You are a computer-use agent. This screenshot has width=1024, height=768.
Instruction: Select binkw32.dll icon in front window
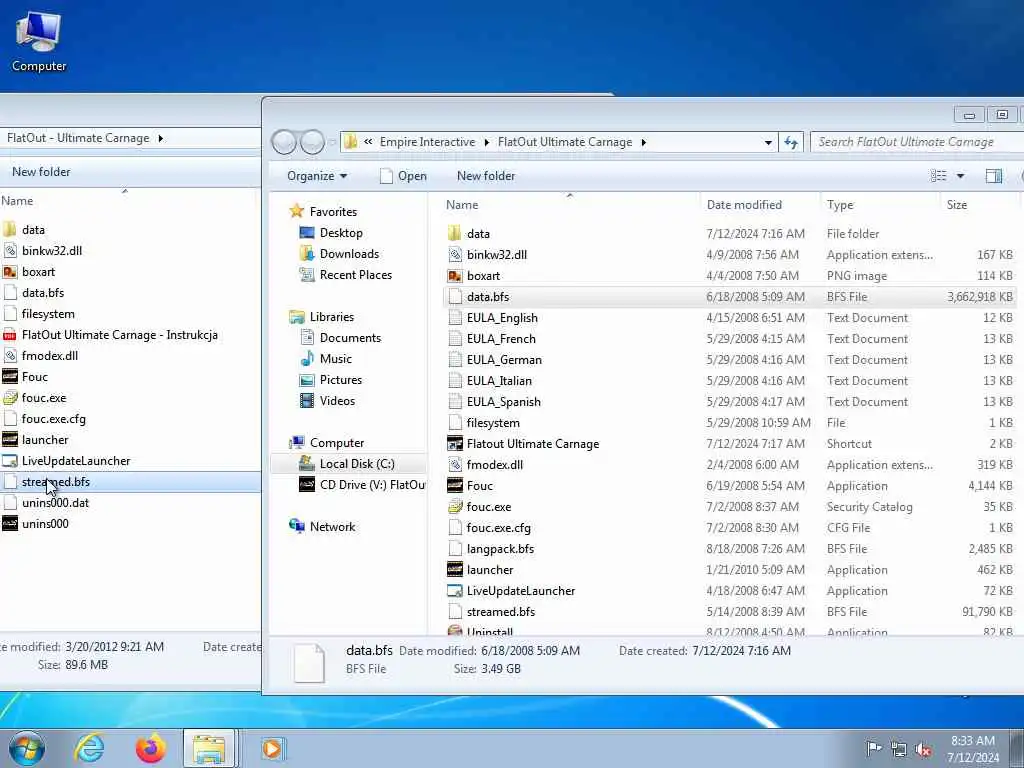pos(455,255)
